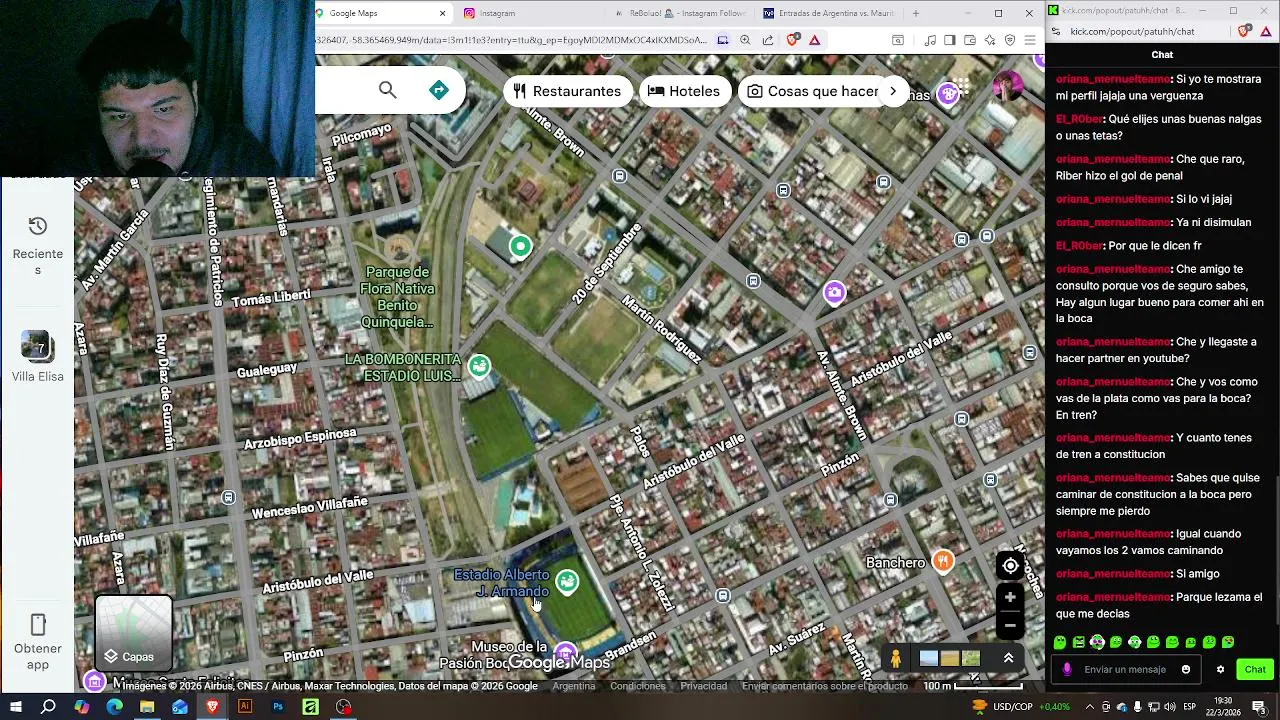Open Adobe Illustrator from taskbar

coord(245,707)
